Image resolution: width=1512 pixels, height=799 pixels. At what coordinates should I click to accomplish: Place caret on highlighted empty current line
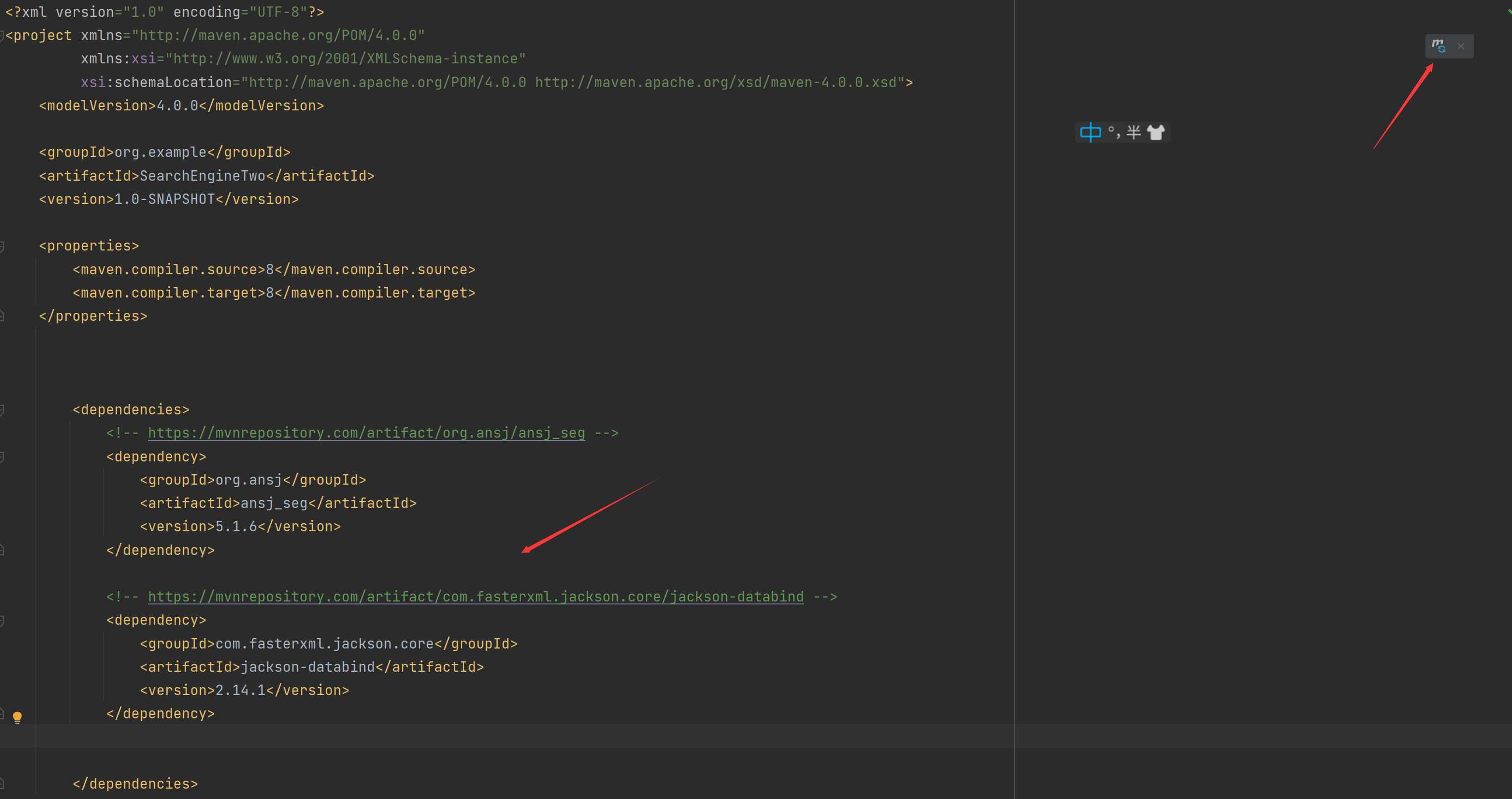click(x=756, y=736)
